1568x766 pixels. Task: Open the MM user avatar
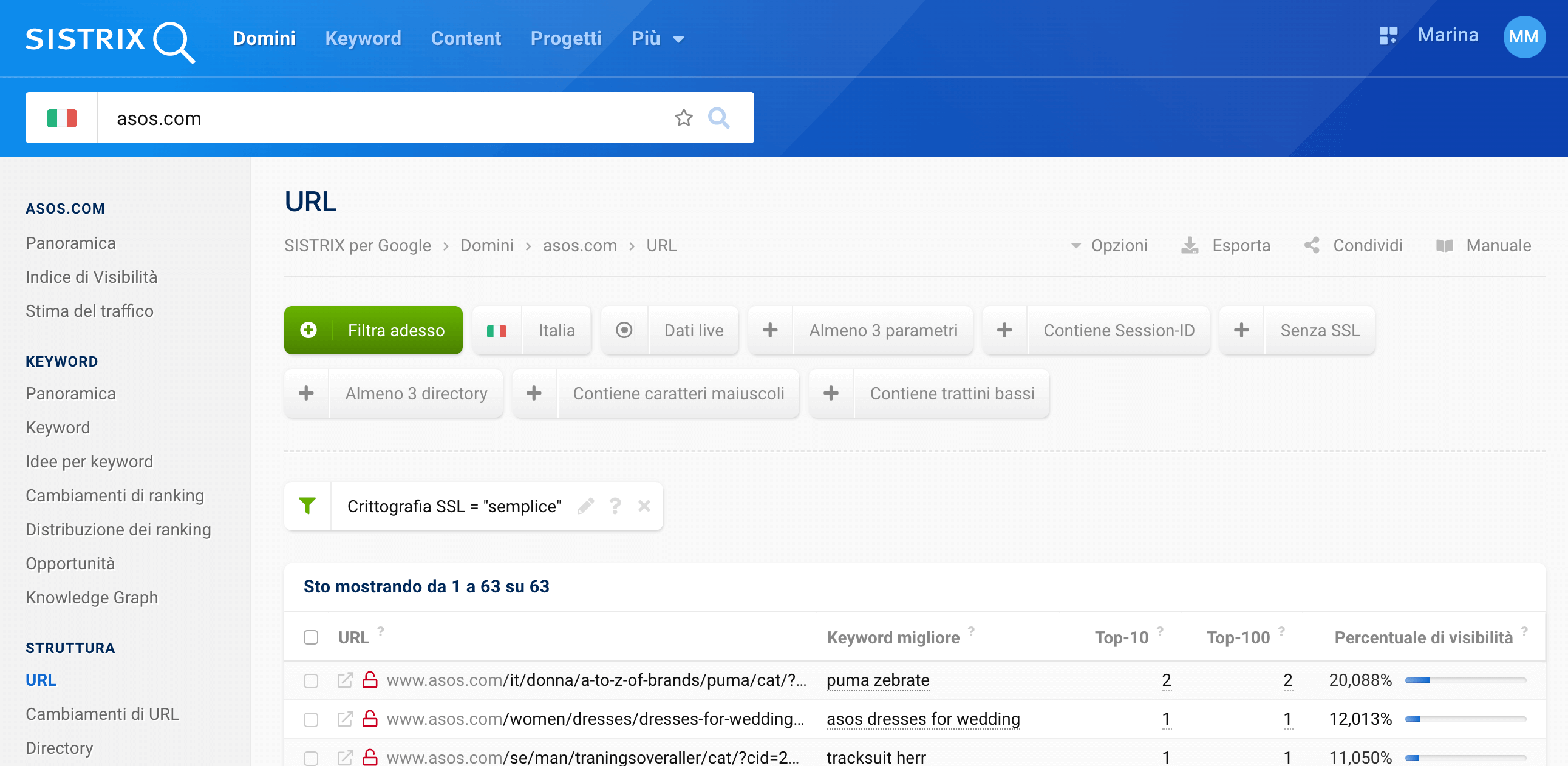coord(1523,36)
